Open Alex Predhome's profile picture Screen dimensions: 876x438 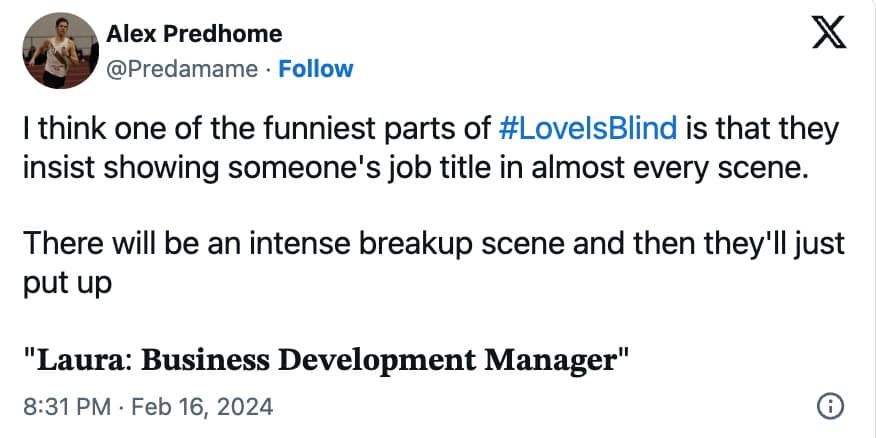(x=56, y=50)
